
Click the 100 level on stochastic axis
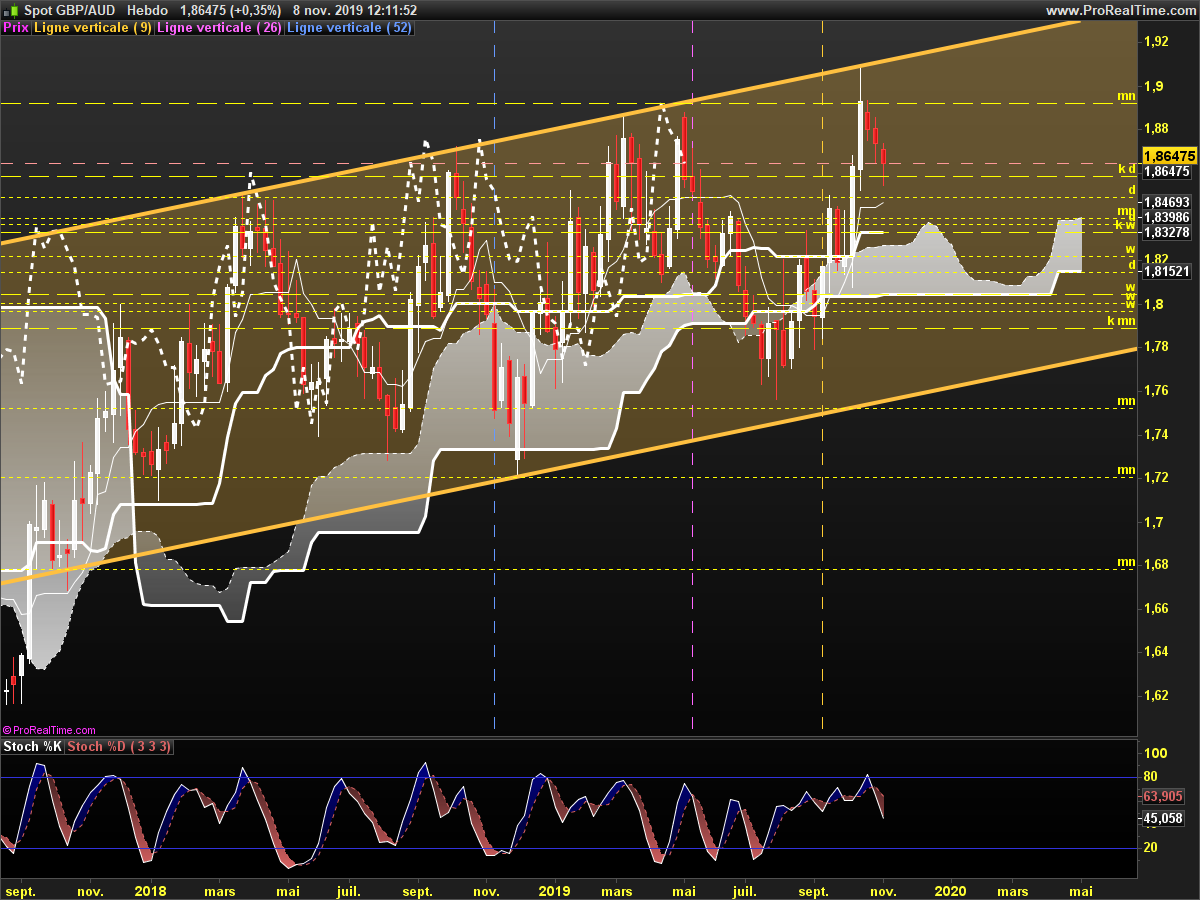(1154, 752)
